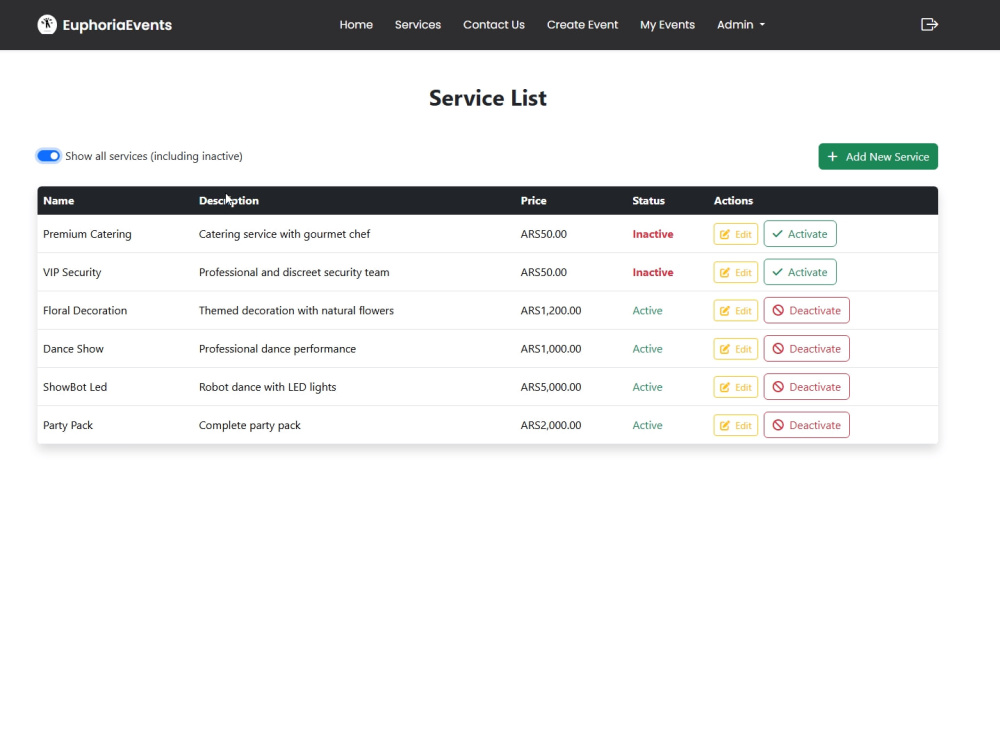Image resolution: width=1000 pixels, height=751 pixels.
Task: Click the Actions column header
Action: 733,200
